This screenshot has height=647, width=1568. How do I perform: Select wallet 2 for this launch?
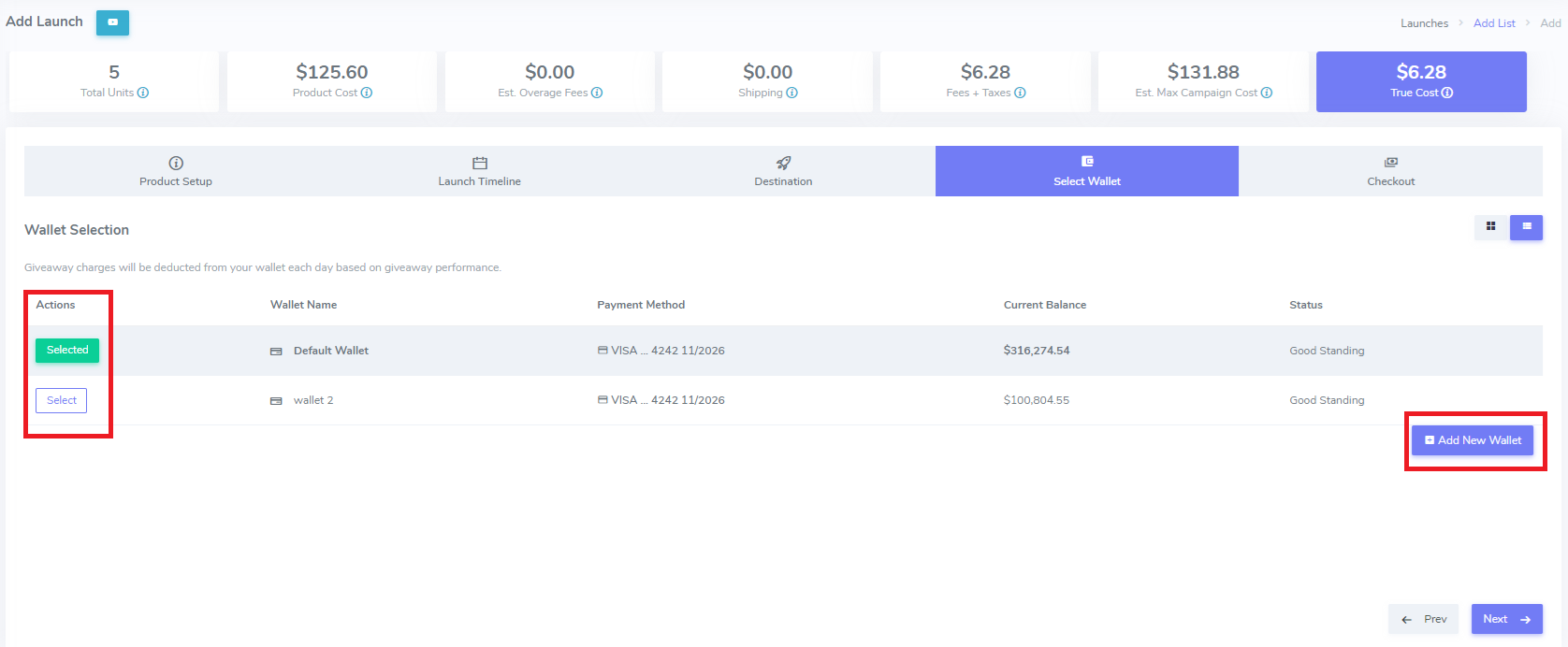pos(62,400)
